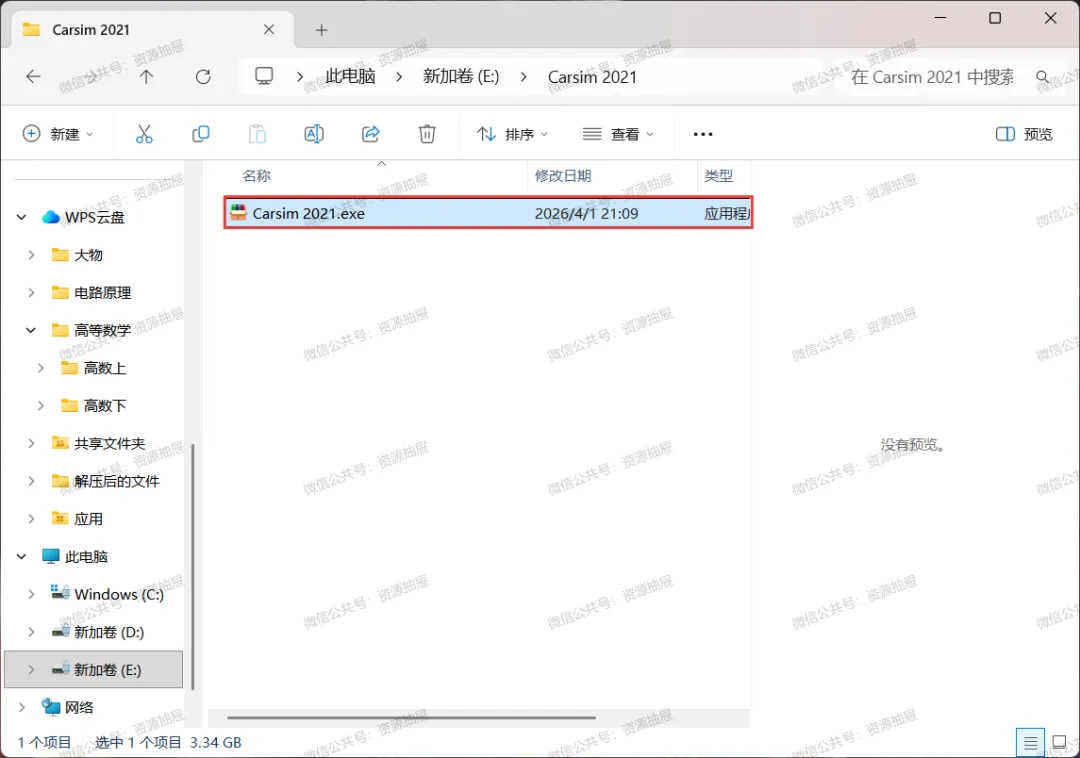Viewport: 1080px width, 758px height.
Task: Collapse the WPS云盘 tree node
Action: tap(21, 218)
